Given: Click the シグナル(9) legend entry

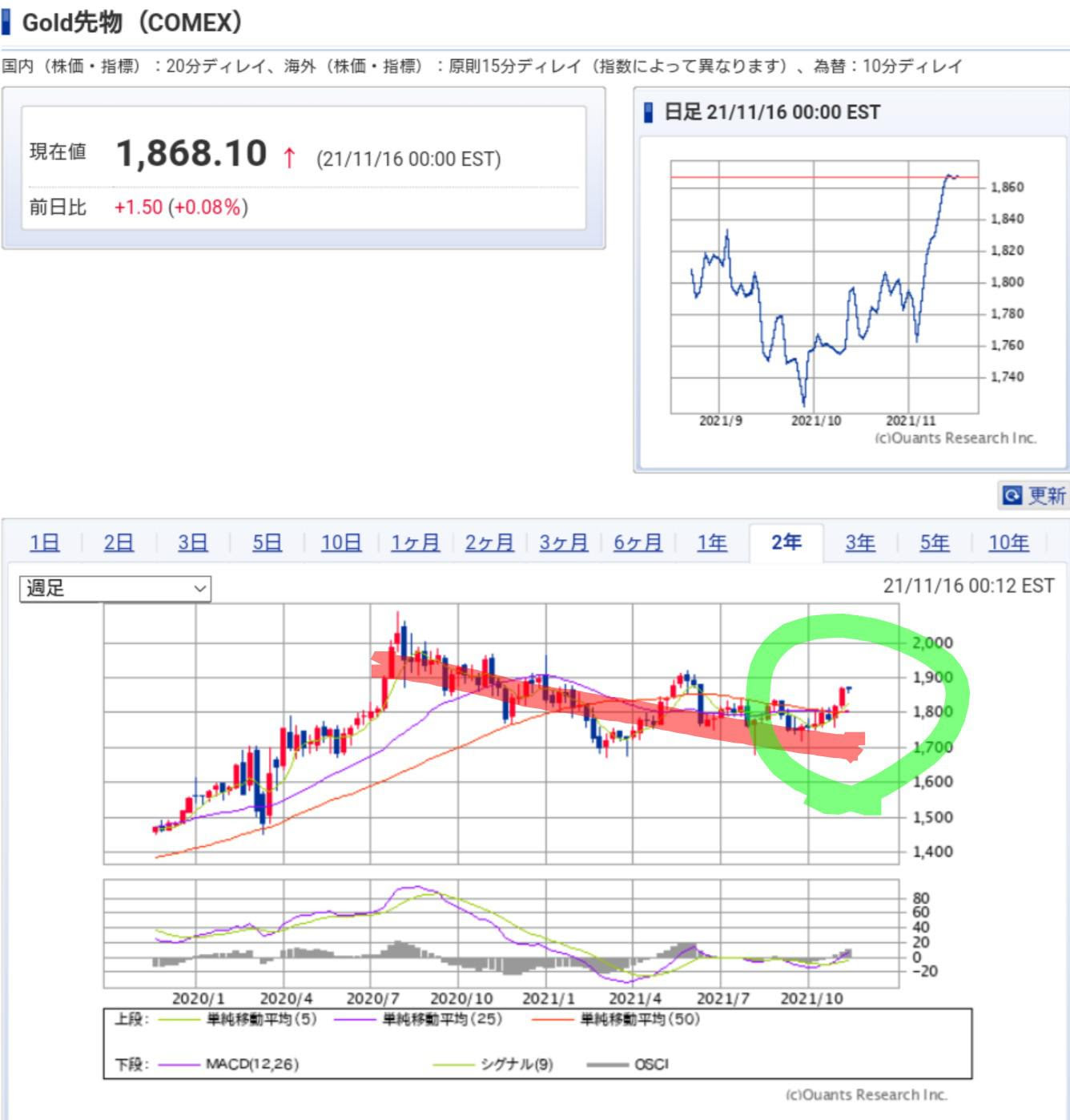Looking at the screenshot, I should click(516, 1065).
